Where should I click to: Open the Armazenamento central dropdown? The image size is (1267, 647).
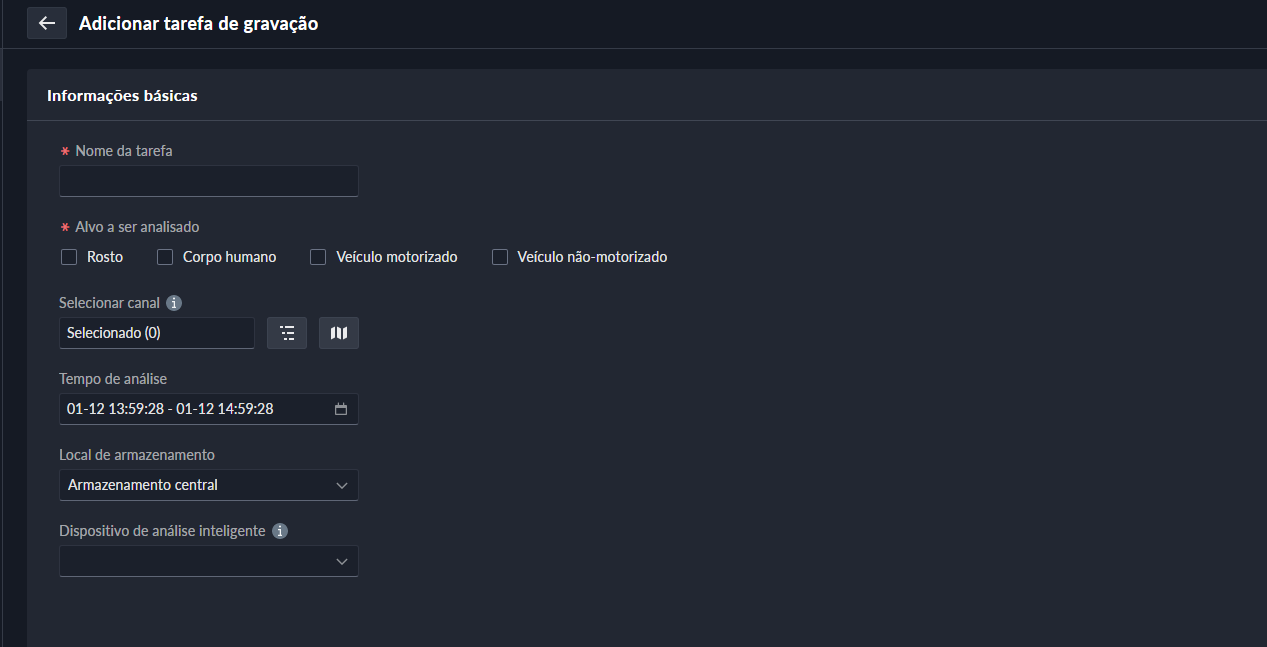(195, 485)
